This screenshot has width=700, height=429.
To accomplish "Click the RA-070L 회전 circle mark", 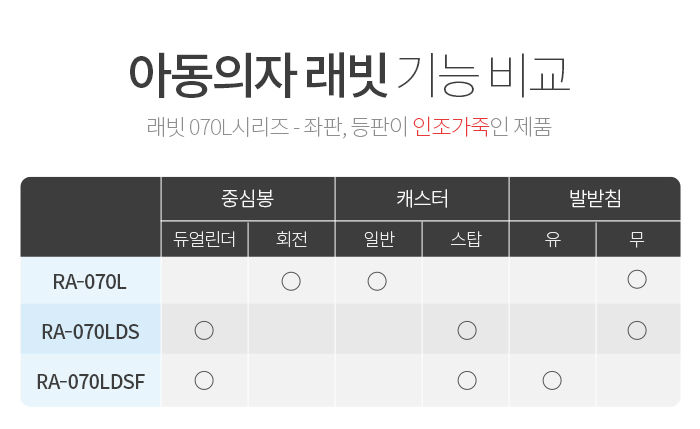I will click(291, 282).
